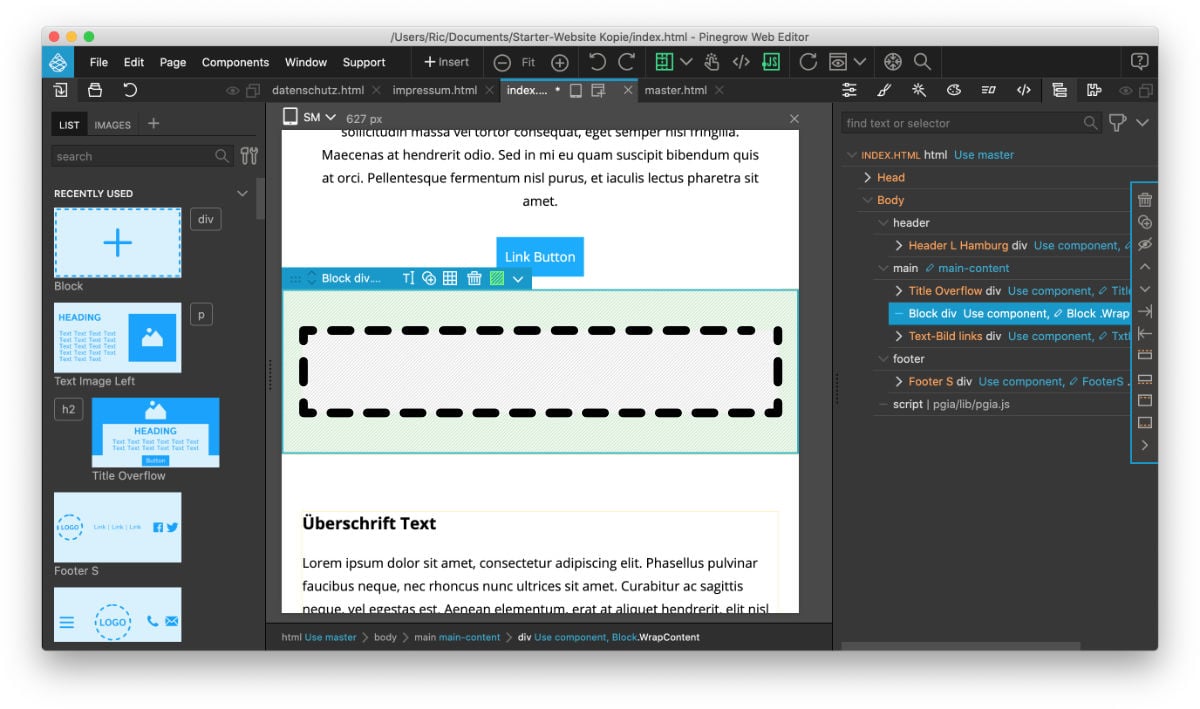Toggle the hide-element eye in tree sidebar

tap(1145, 244)
